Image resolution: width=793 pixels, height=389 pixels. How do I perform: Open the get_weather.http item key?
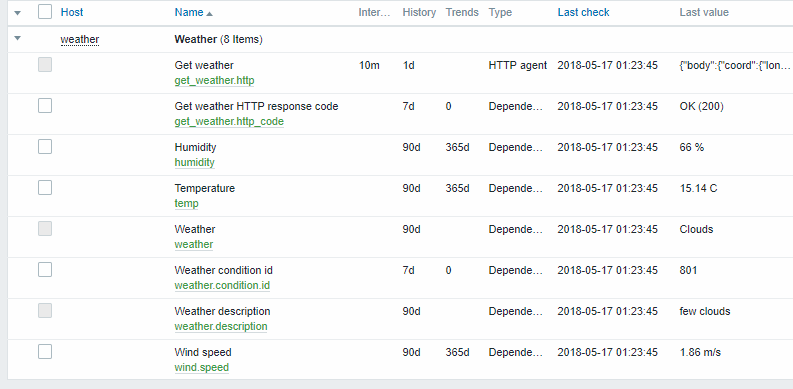214,80
